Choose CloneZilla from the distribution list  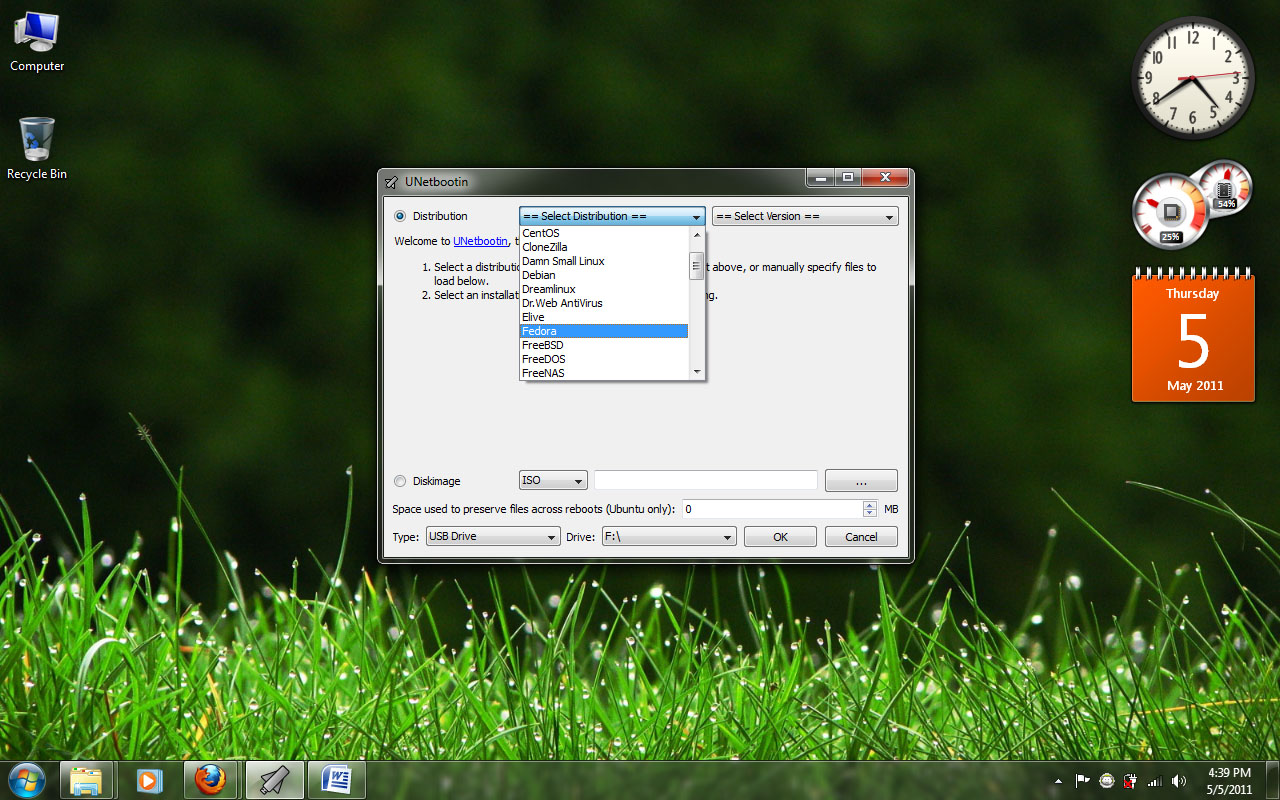coord(604,247)
